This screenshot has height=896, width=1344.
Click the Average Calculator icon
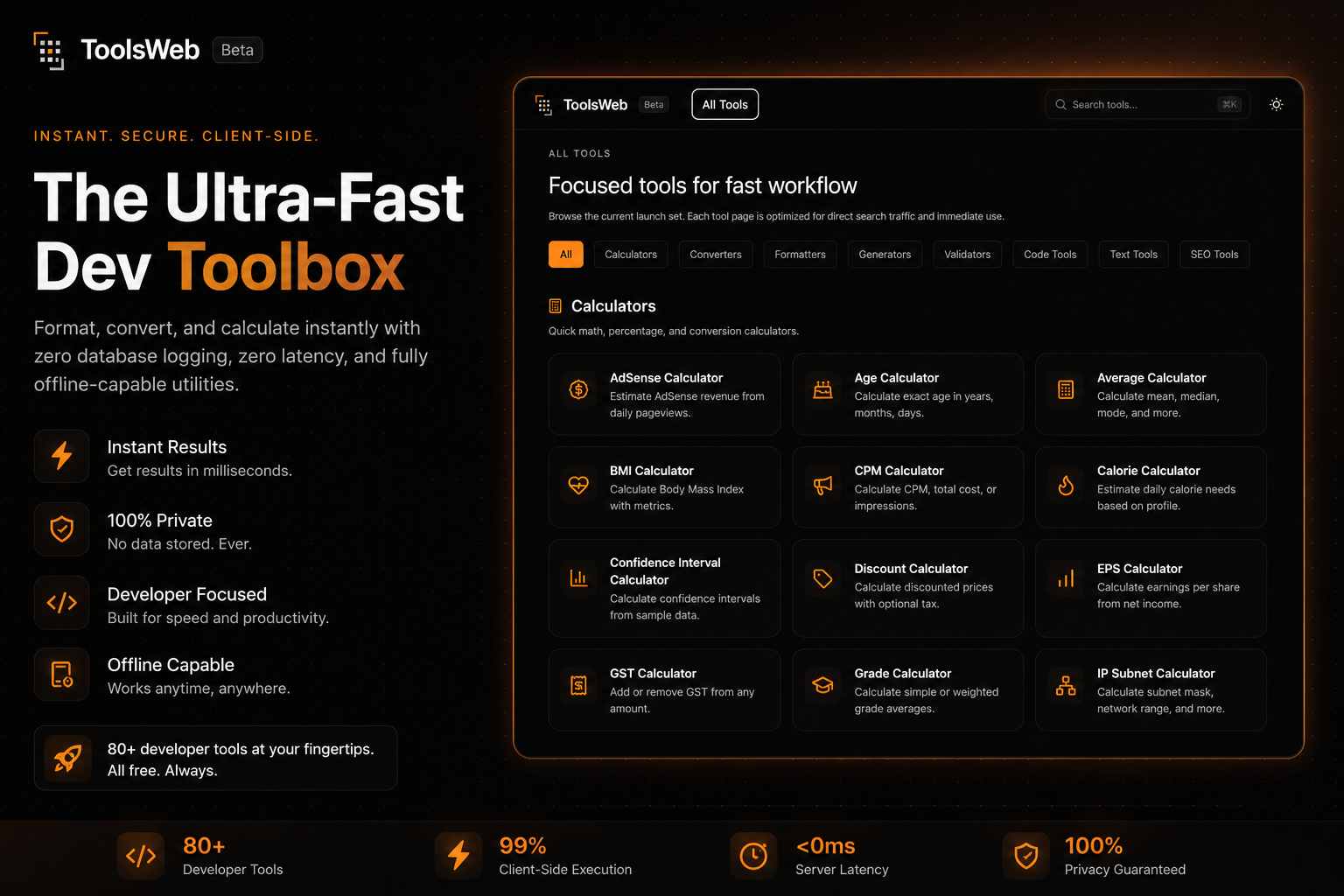(x=1066, y=389)
